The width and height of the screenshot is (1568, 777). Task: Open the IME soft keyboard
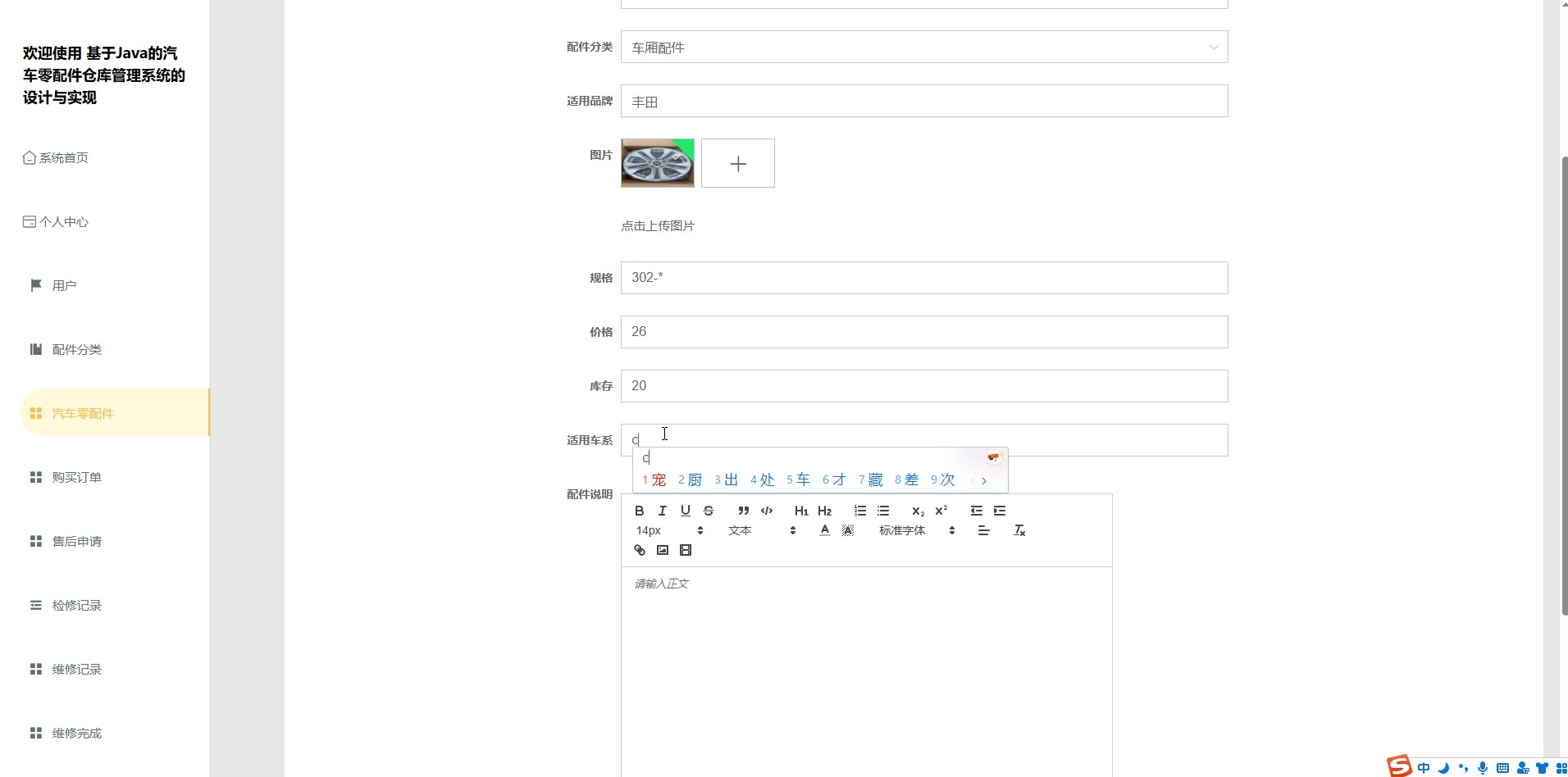[1502, 768]
